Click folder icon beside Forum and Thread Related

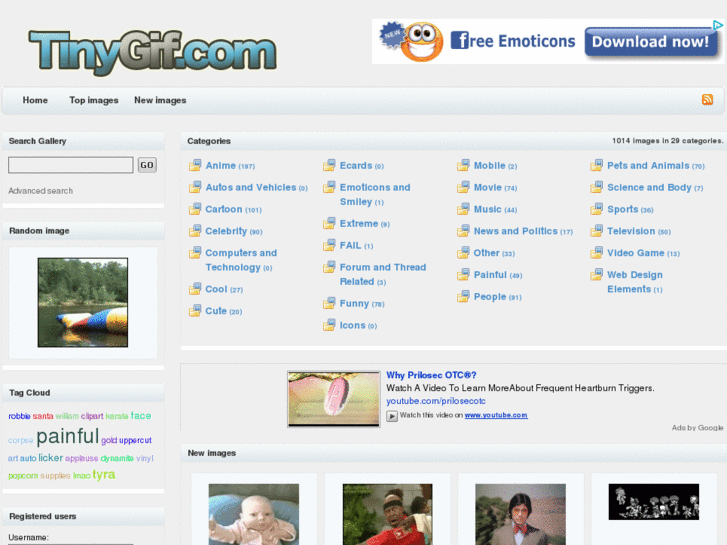329,267
